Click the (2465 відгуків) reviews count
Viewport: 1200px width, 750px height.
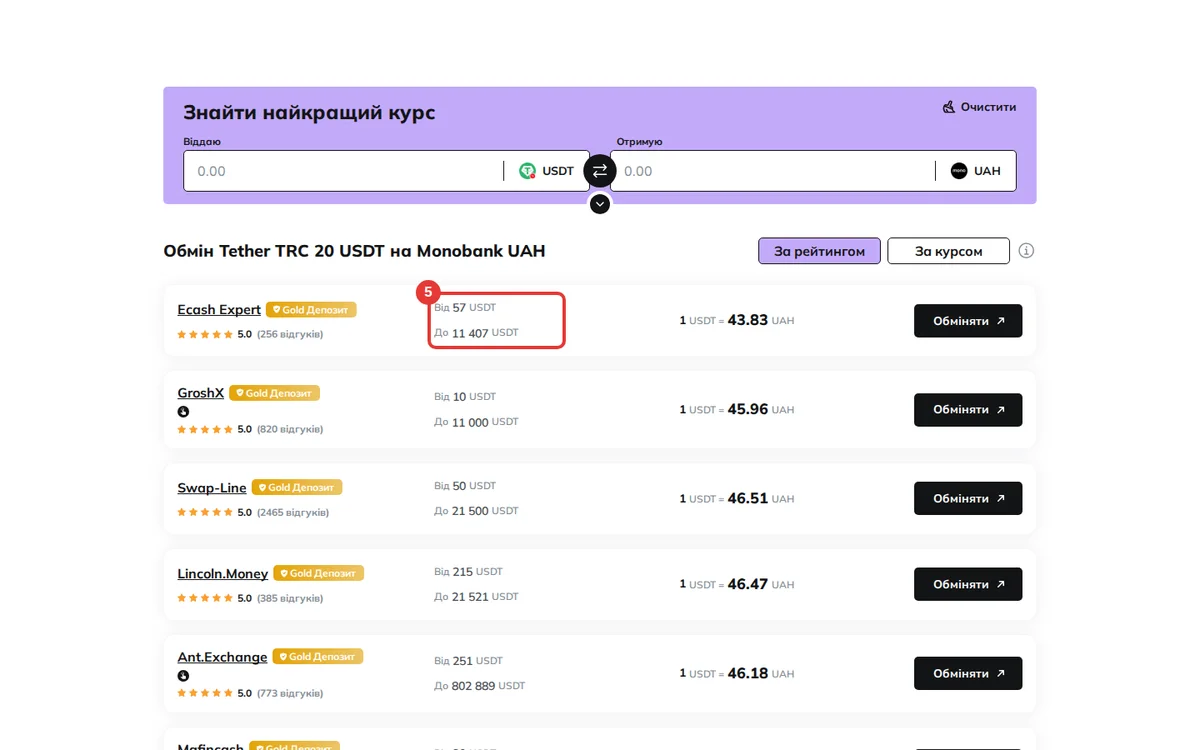[x=293, y=512]
